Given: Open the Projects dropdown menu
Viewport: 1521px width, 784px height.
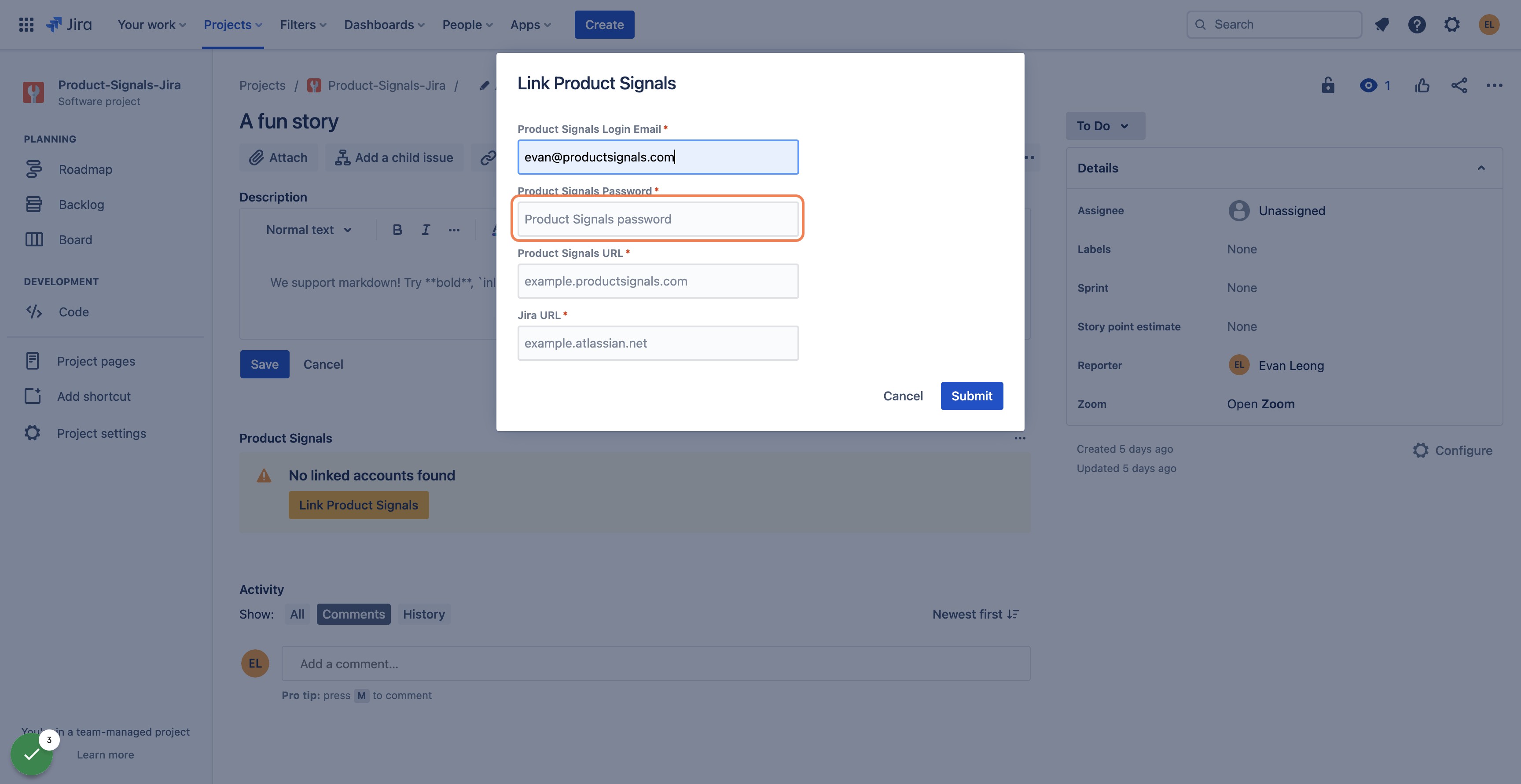Looking at the screenshot, I should coord(233,25).
